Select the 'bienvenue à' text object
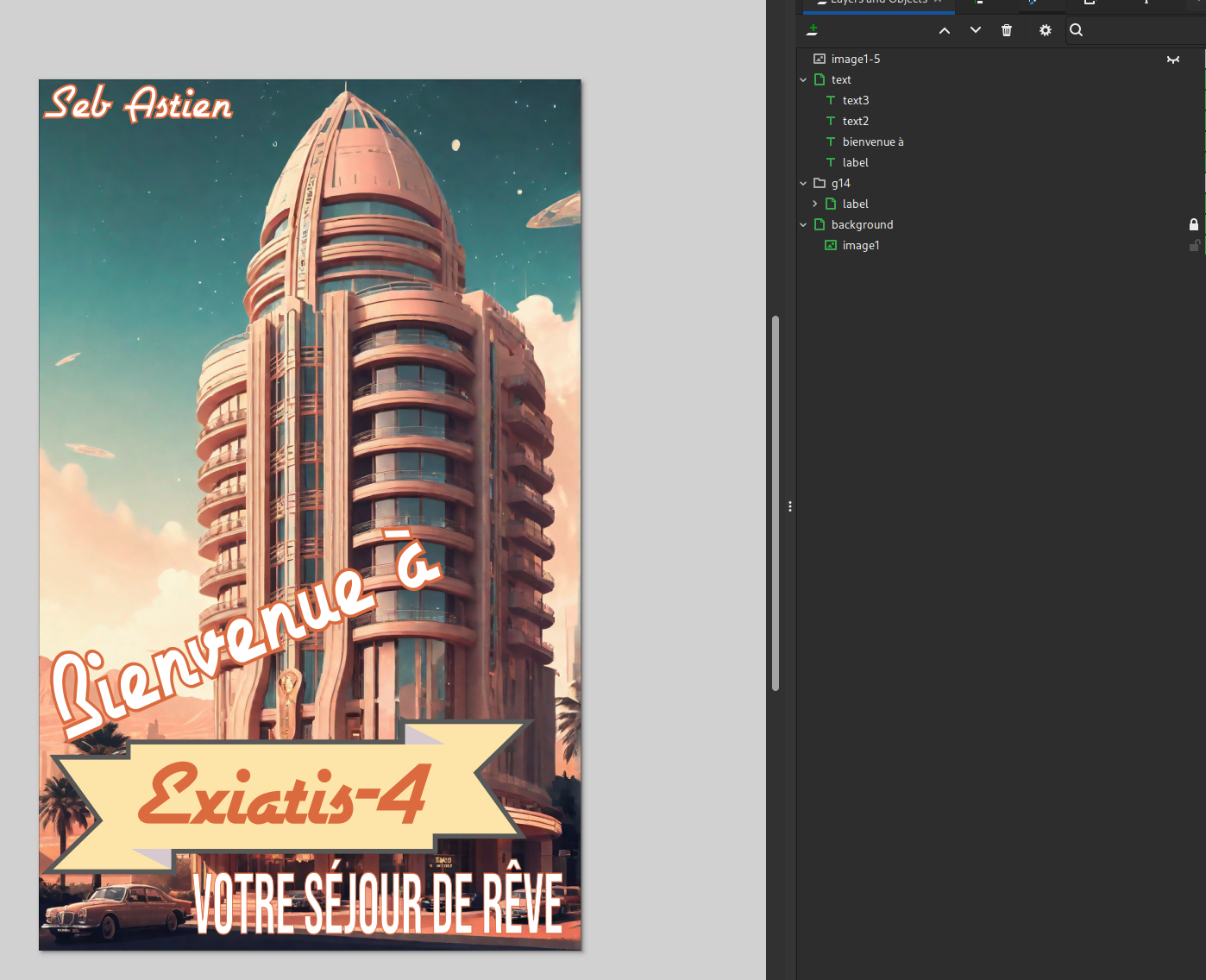The width and height of the screenshot is (1206, 980). coord(873,141)
